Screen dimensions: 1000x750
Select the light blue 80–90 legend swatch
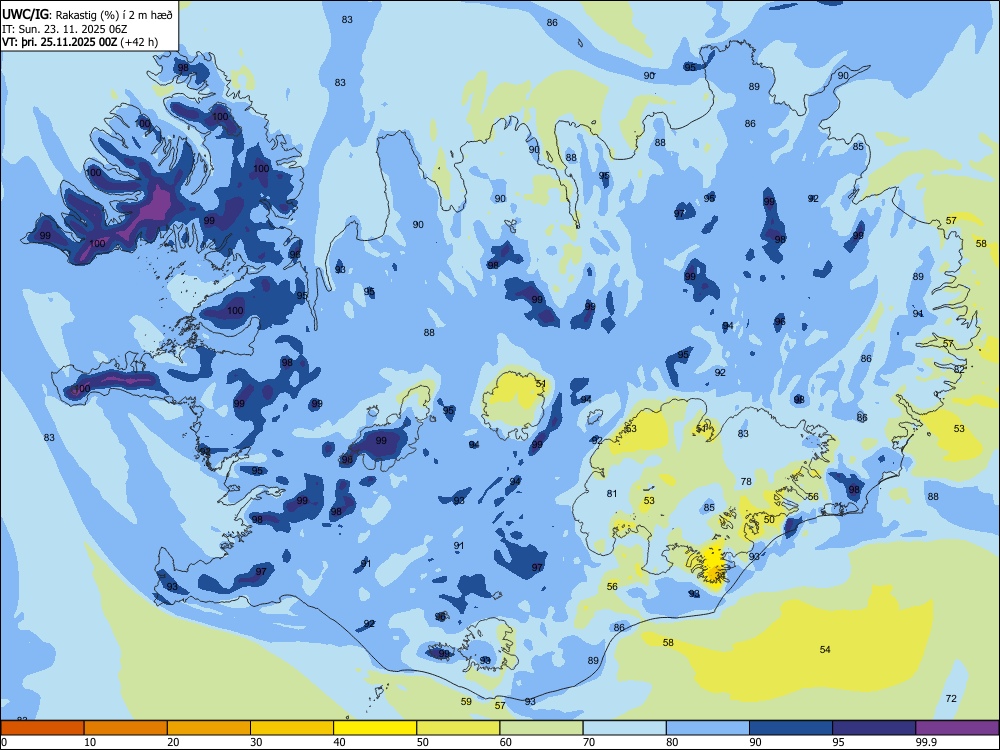click(708, 728)
